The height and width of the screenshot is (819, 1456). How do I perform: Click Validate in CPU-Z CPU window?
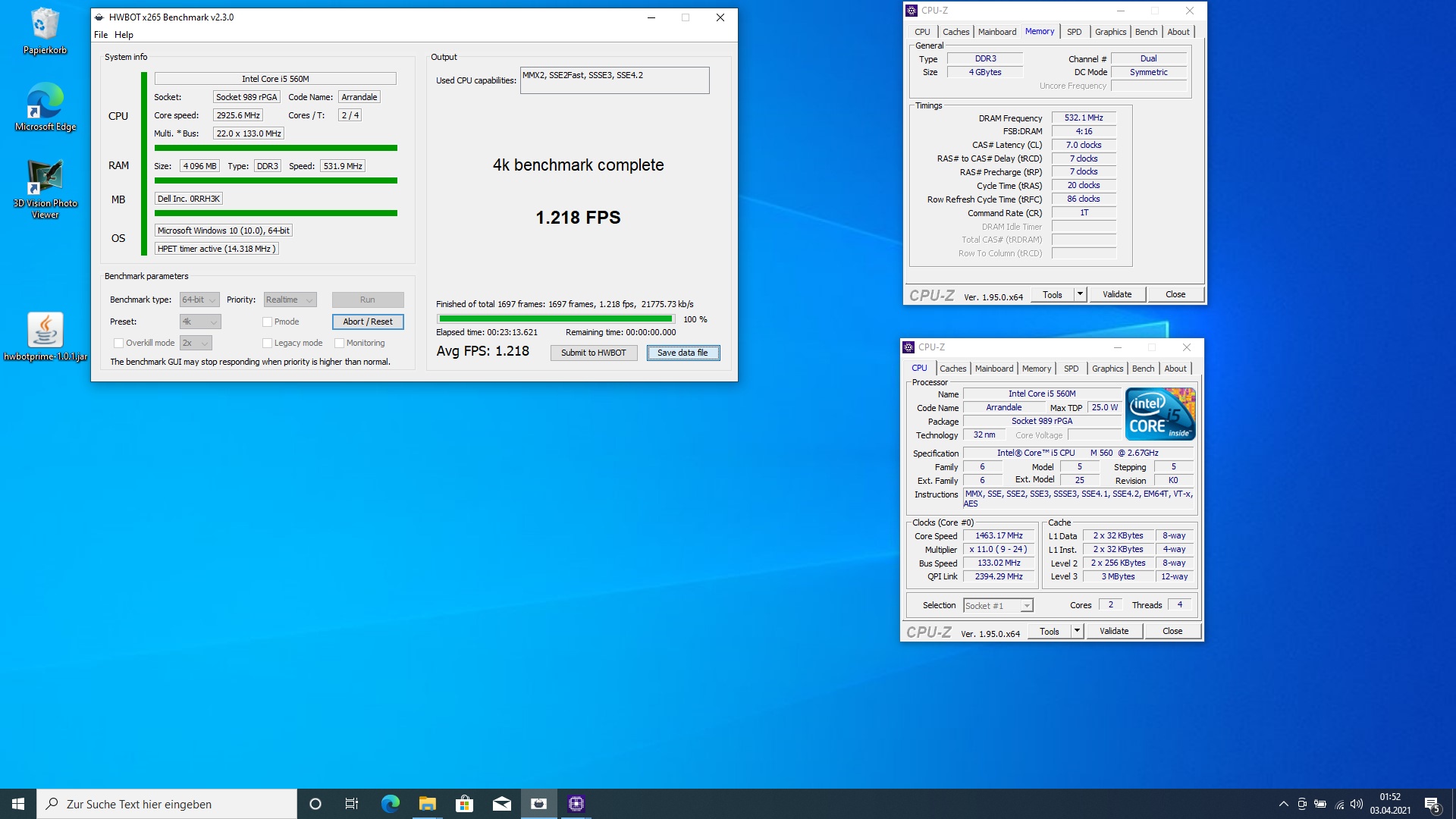click(x=1114, y=631)
